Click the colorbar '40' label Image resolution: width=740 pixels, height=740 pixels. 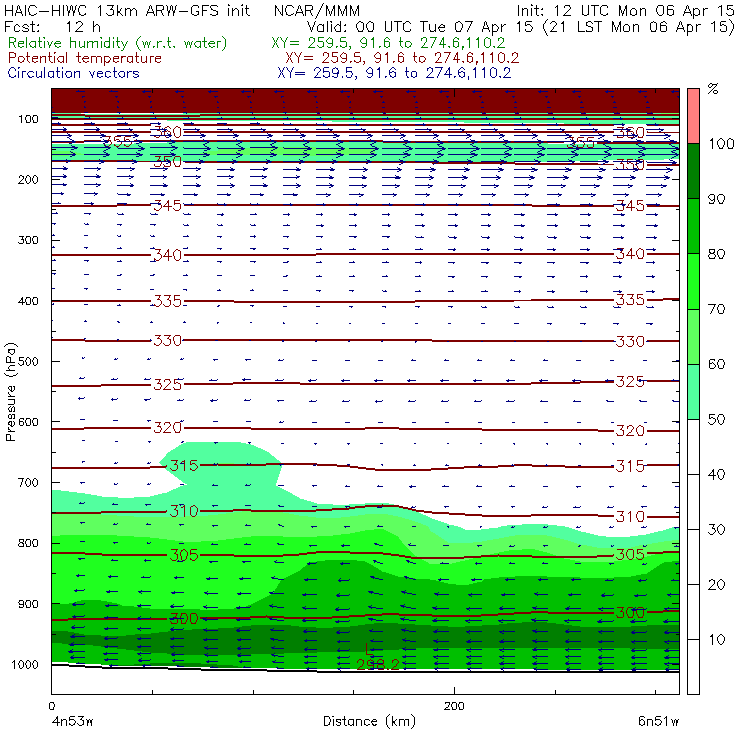pyautogui.click(x=716, y=474)
